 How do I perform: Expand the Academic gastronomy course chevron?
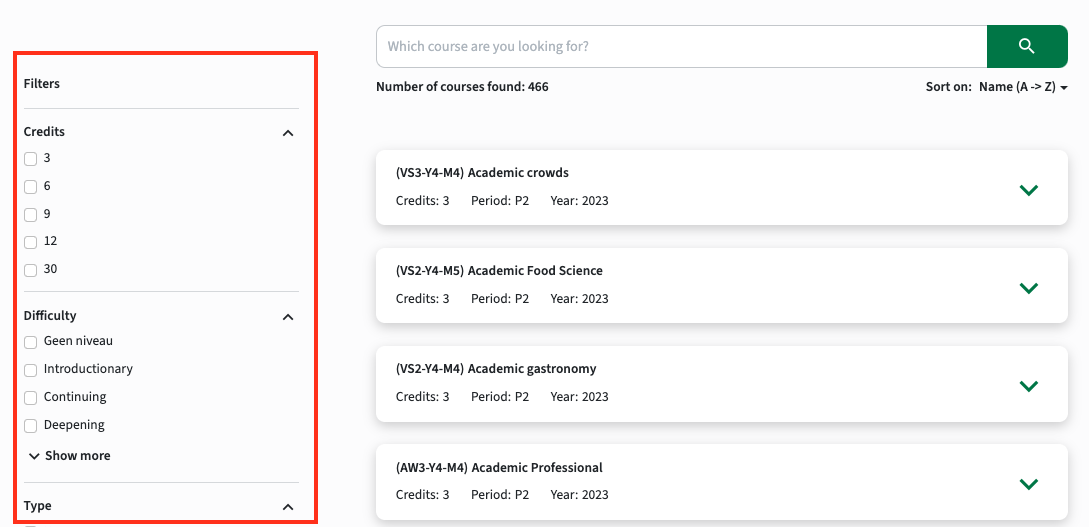pos(1028,385)
